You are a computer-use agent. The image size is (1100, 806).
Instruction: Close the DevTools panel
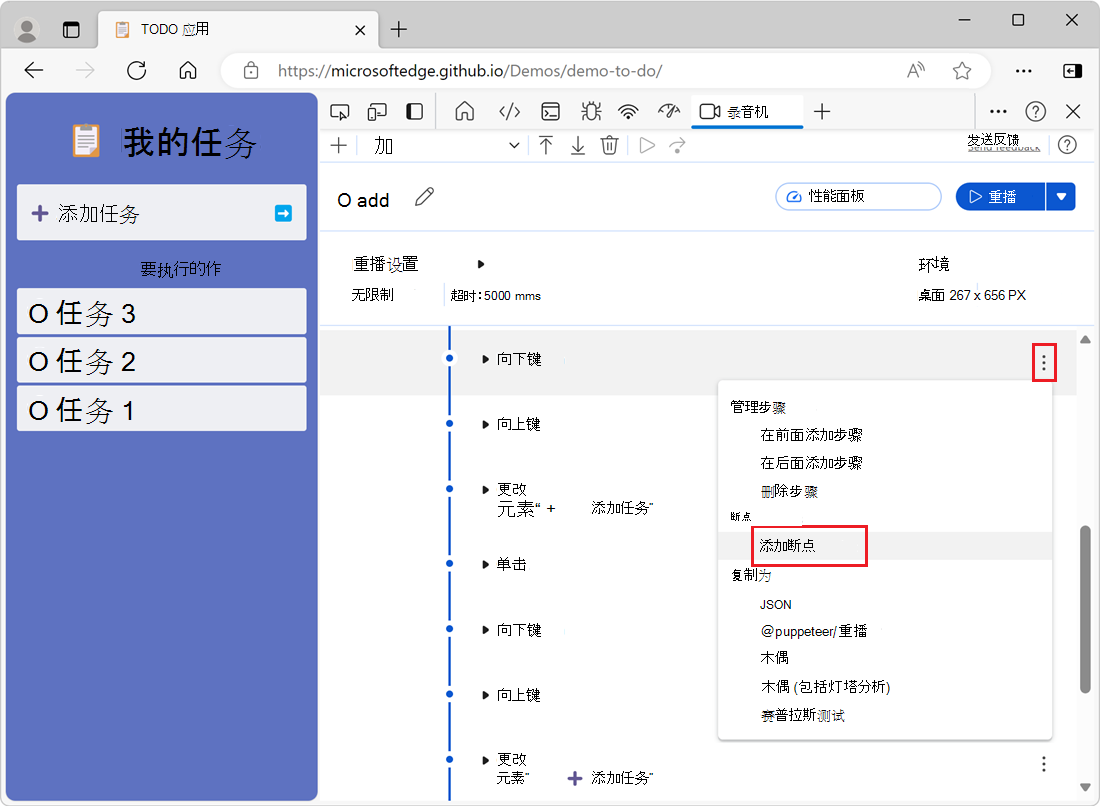(x=1073, y=112)
